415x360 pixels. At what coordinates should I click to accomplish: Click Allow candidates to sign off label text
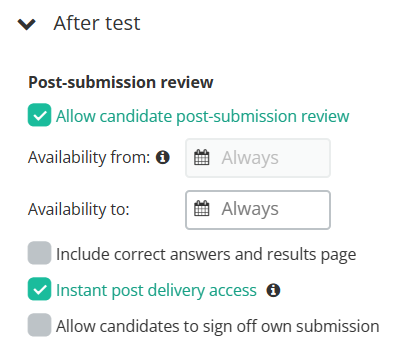click(218, 326)
